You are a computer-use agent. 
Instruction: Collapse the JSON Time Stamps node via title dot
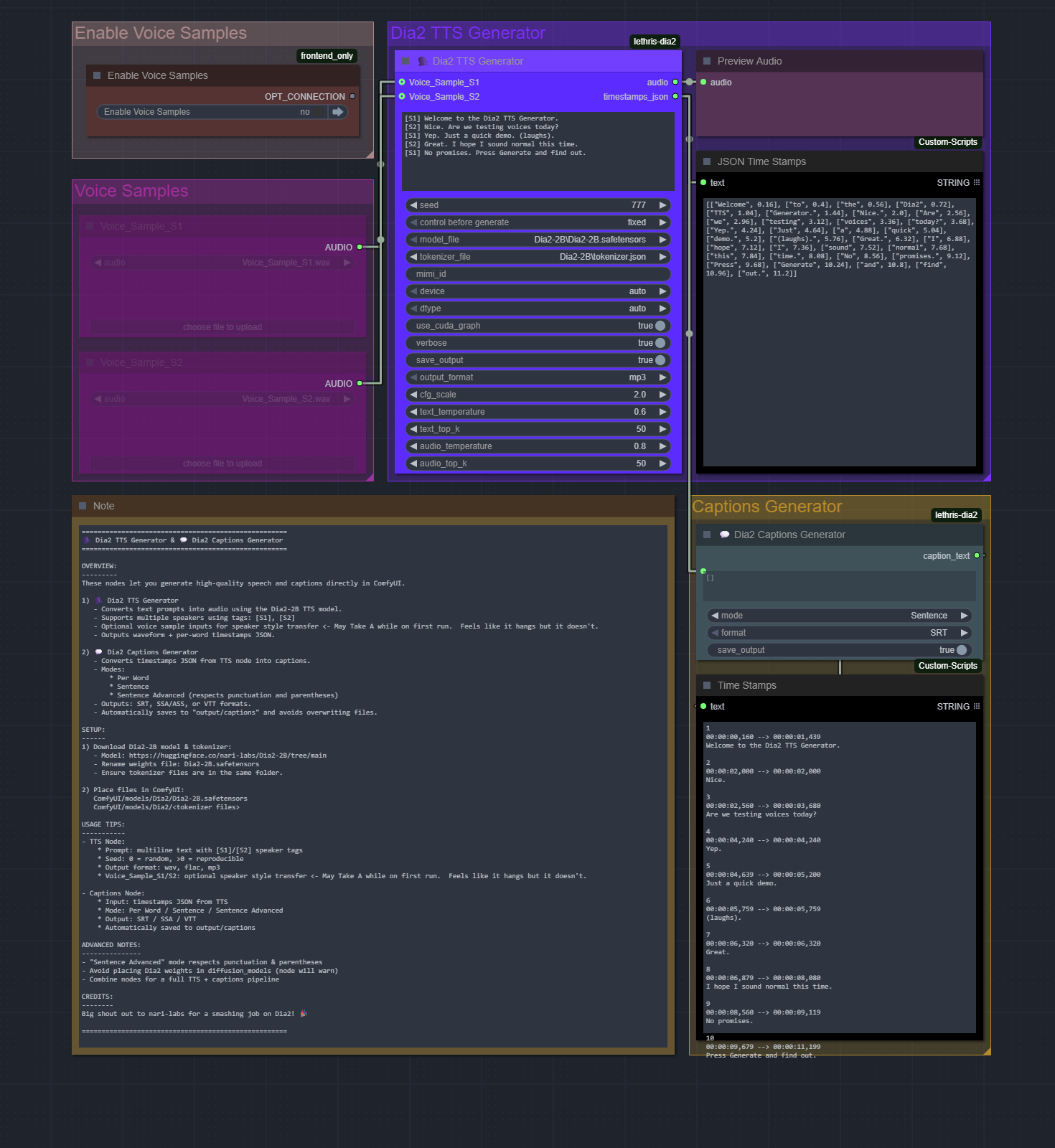[x=707, y=161]
